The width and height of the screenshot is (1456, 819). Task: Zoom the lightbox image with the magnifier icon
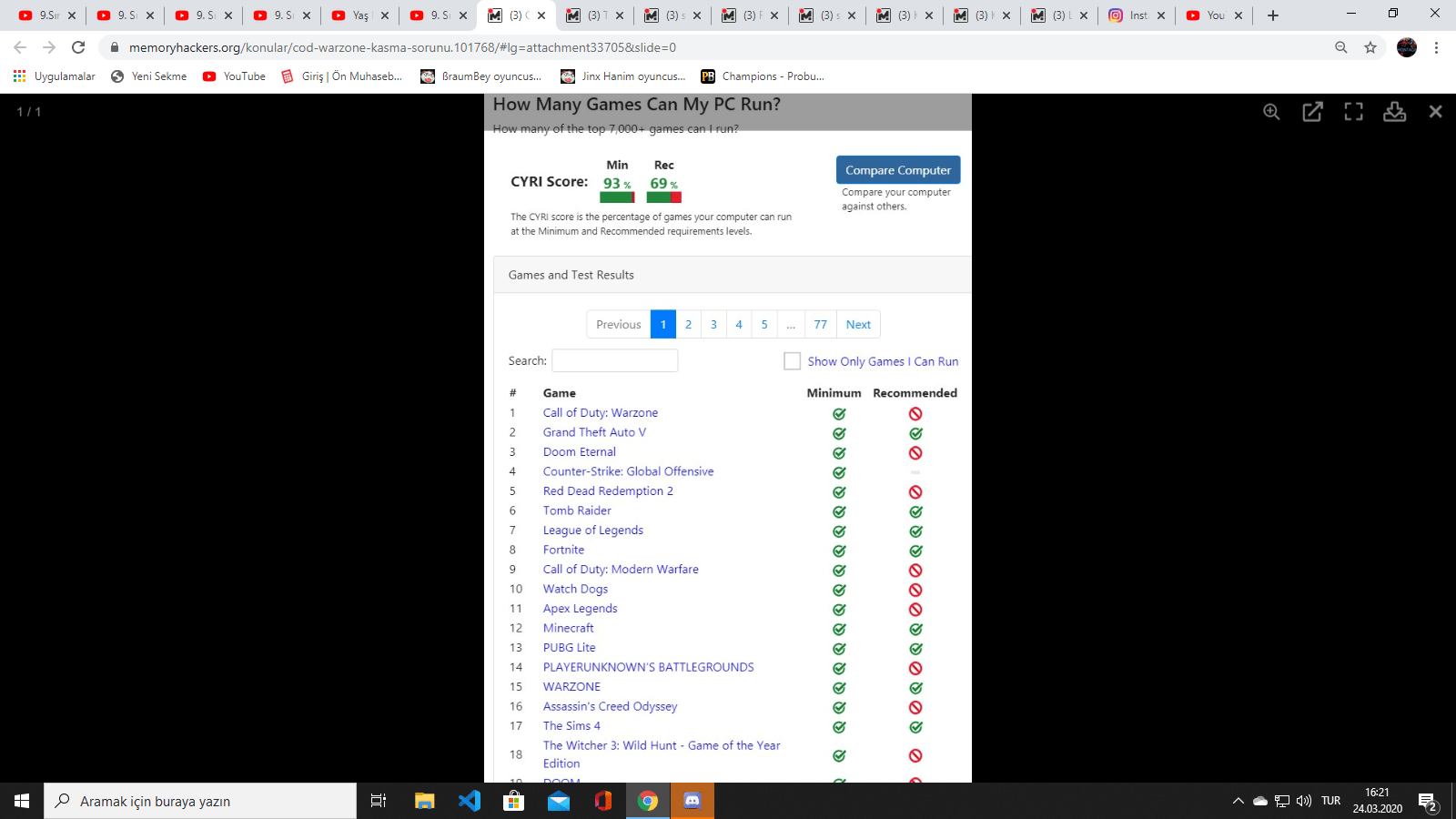[1271, 112]
